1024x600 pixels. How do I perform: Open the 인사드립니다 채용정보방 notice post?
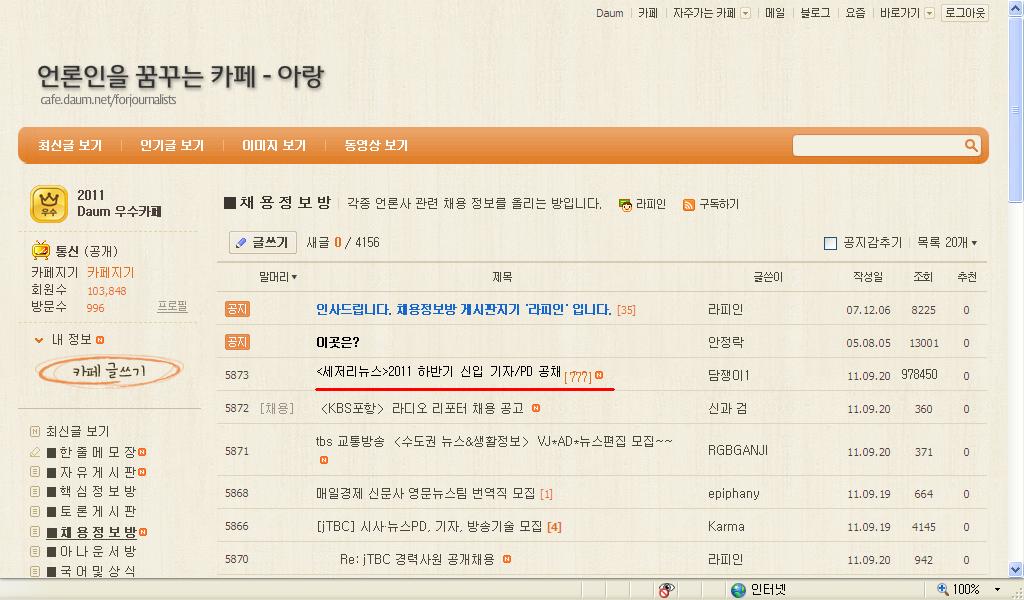[464, 309]
